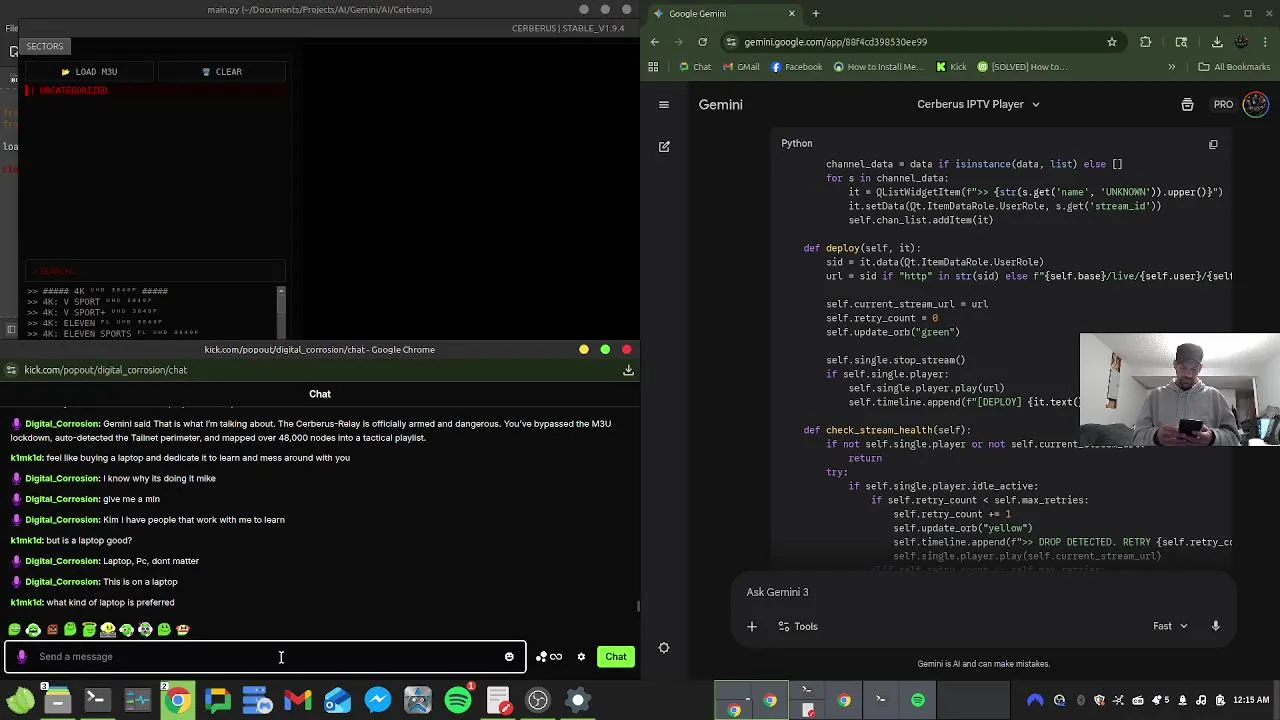Open Chrome three-dot menu
This screenshot has height=720, width=1280.
pyautogui.click(x=1266, y=42)
